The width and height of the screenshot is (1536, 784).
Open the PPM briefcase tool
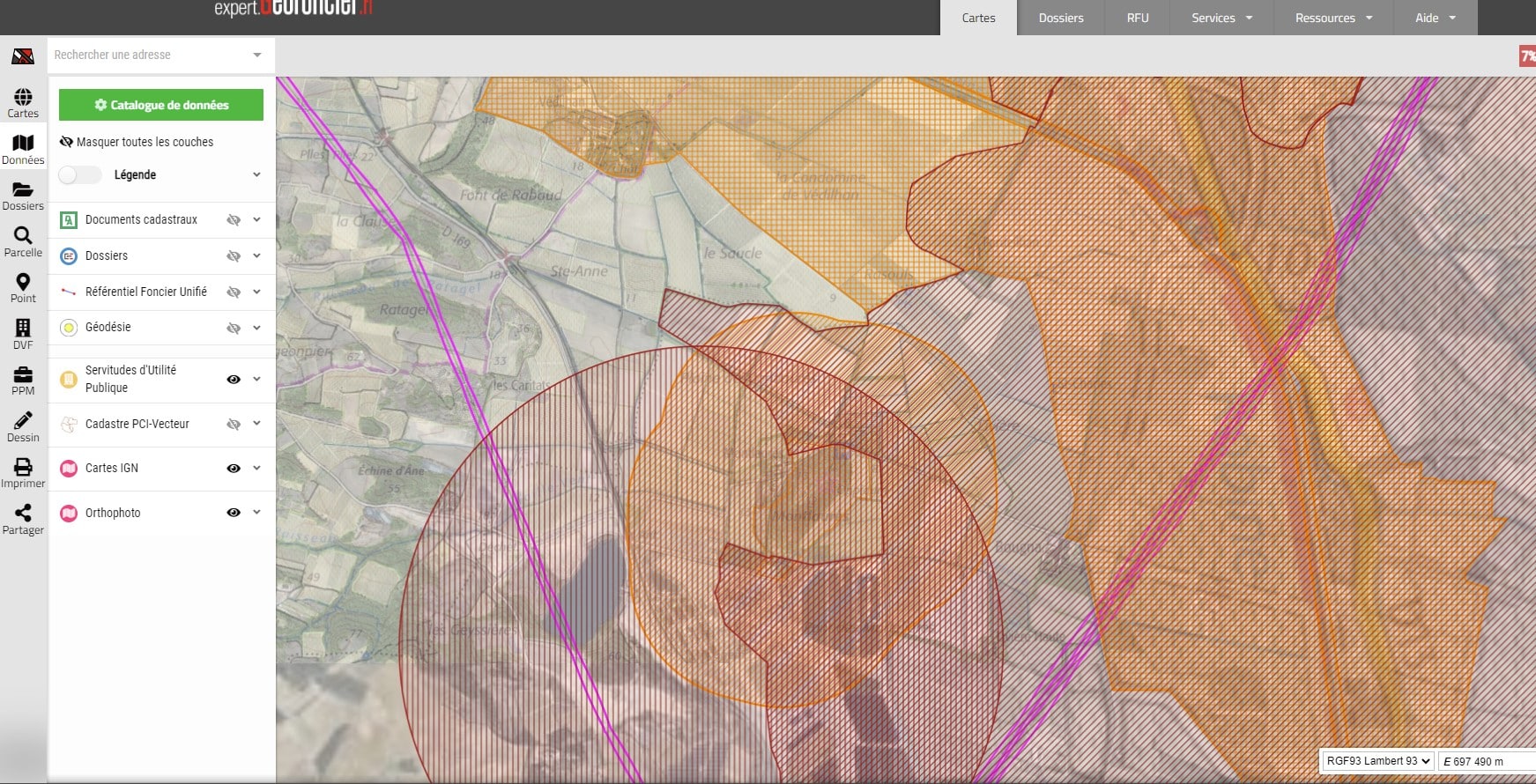[x=23, y=381]
